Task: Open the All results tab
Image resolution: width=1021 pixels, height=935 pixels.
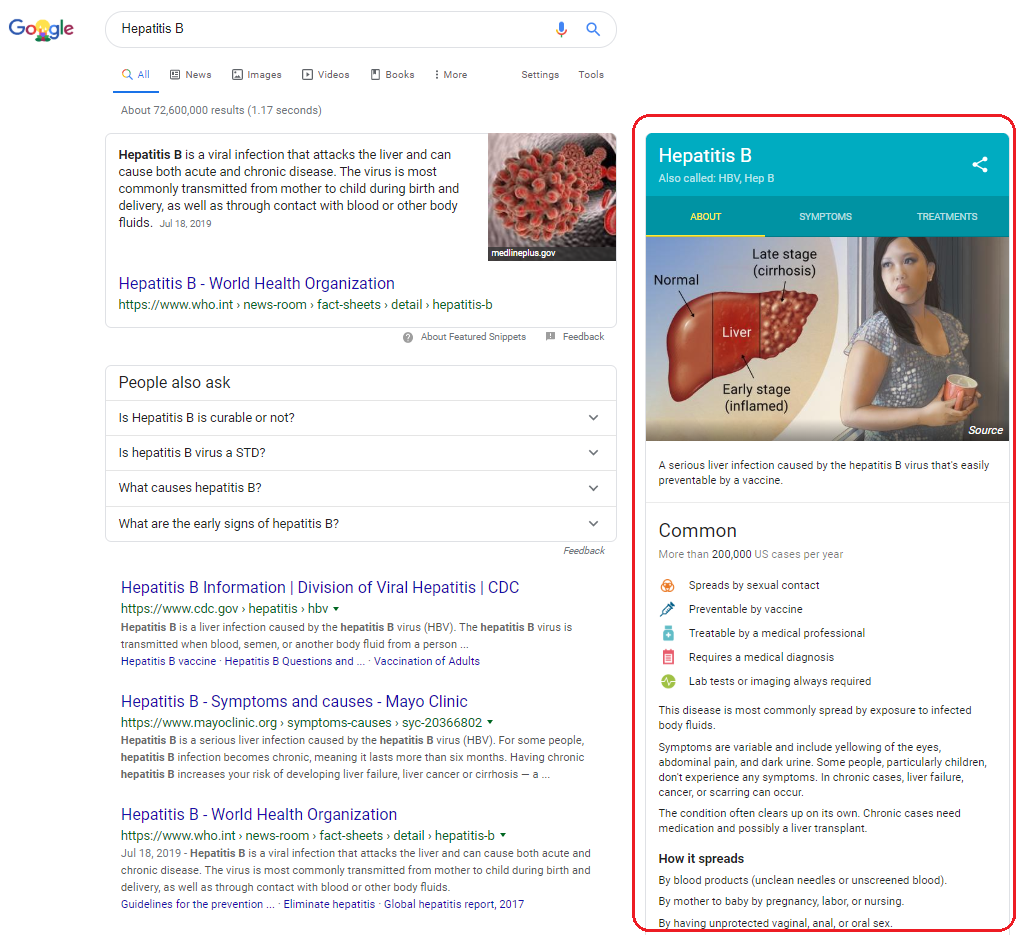Action: click(136, 75)
